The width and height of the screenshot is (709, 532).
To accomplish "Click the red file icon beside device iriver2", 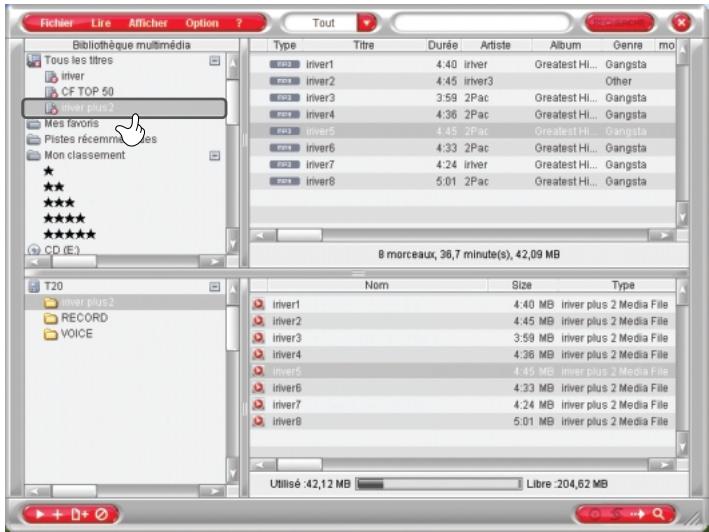I will point(259,321).
